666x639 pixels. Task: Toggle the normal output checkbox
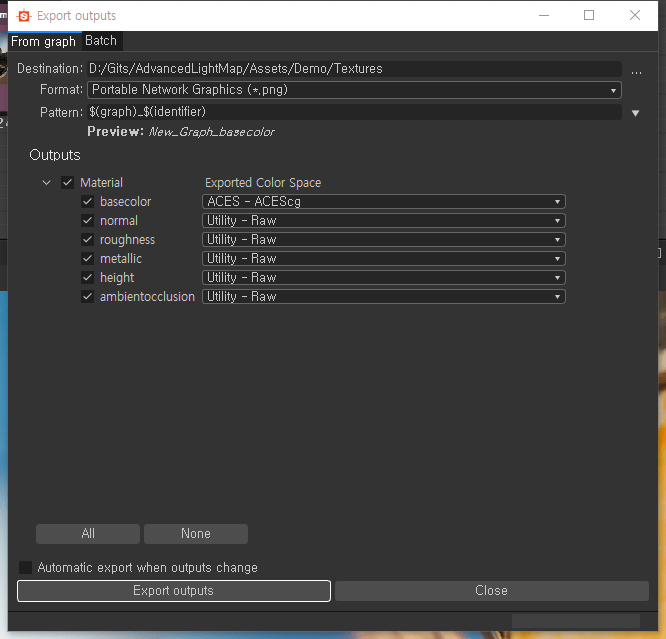[x=88, y=221]
